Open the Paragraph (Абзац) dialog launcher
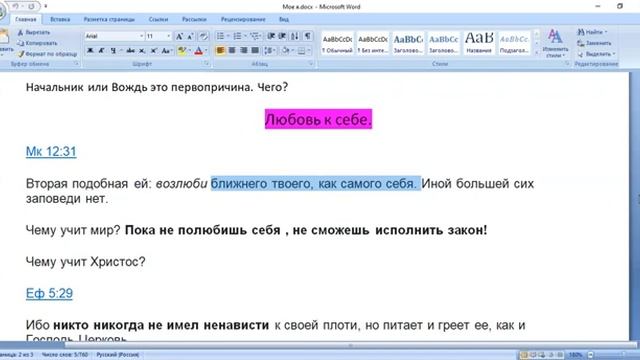The height and width of the screenshot is (360, 640). coord(311,64)
